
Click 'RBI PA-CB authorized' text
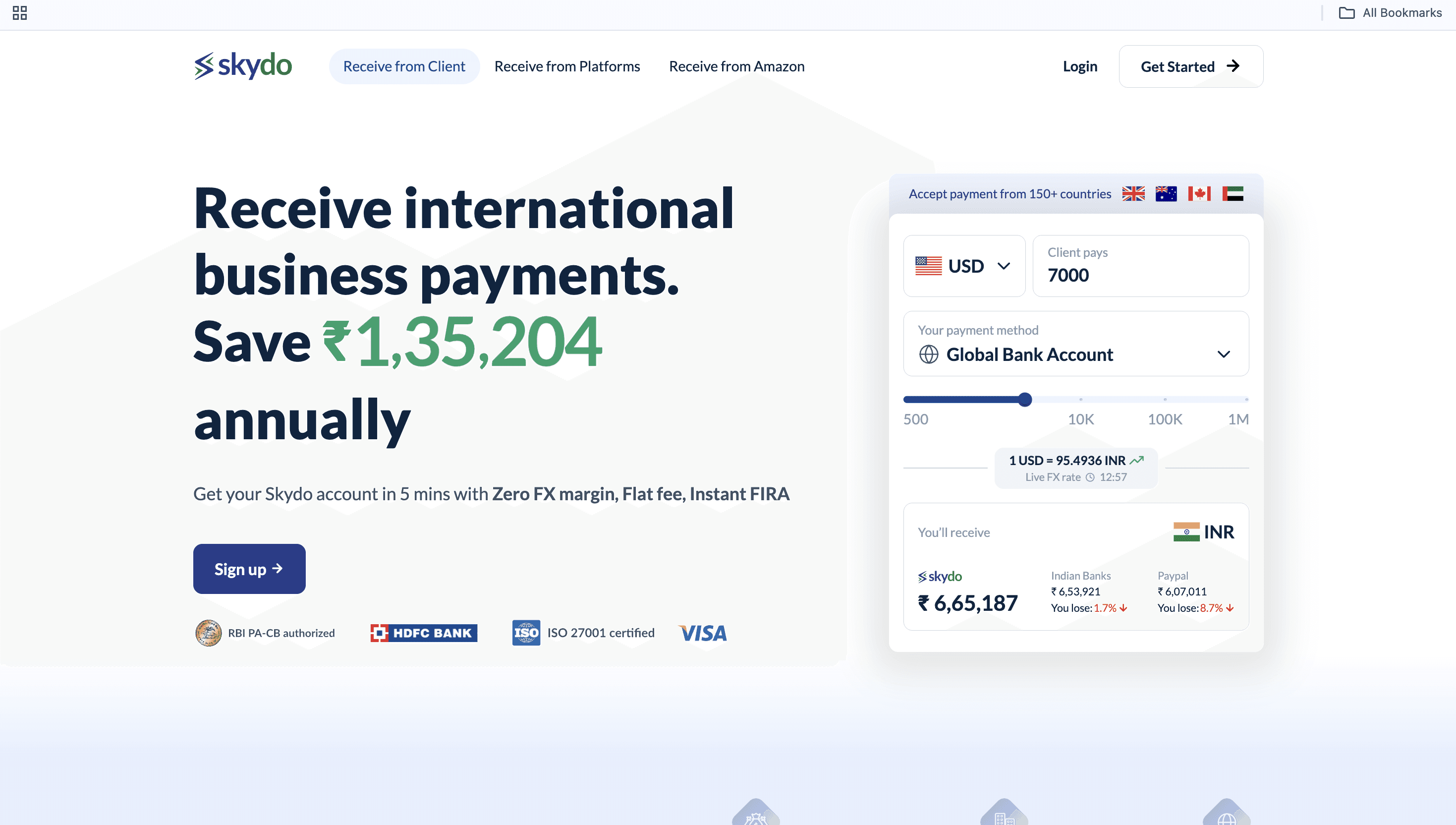click(281, 633)
